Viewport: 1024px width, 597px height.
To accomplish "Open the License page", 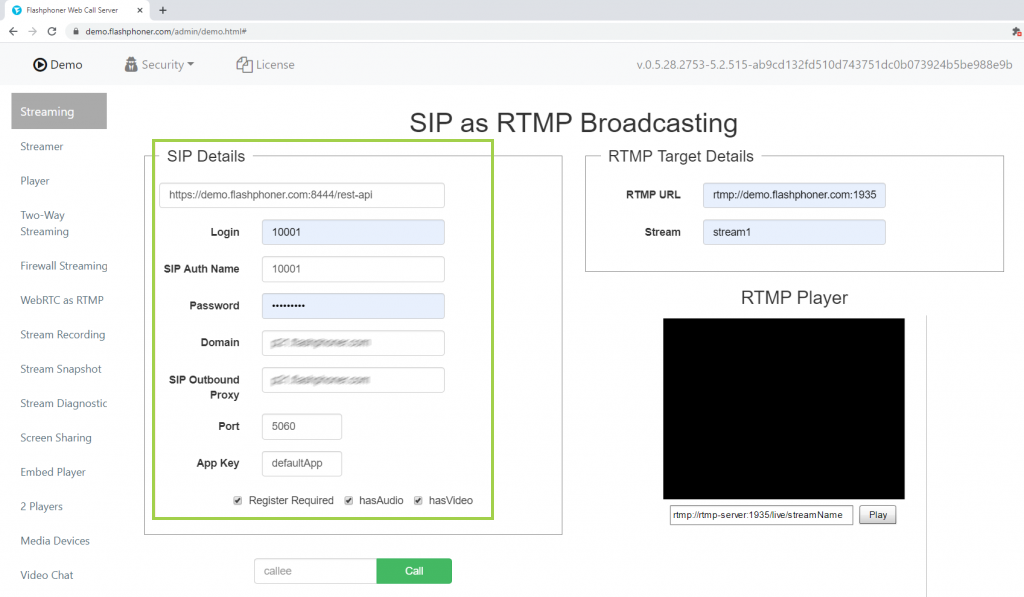I will 266,65.
